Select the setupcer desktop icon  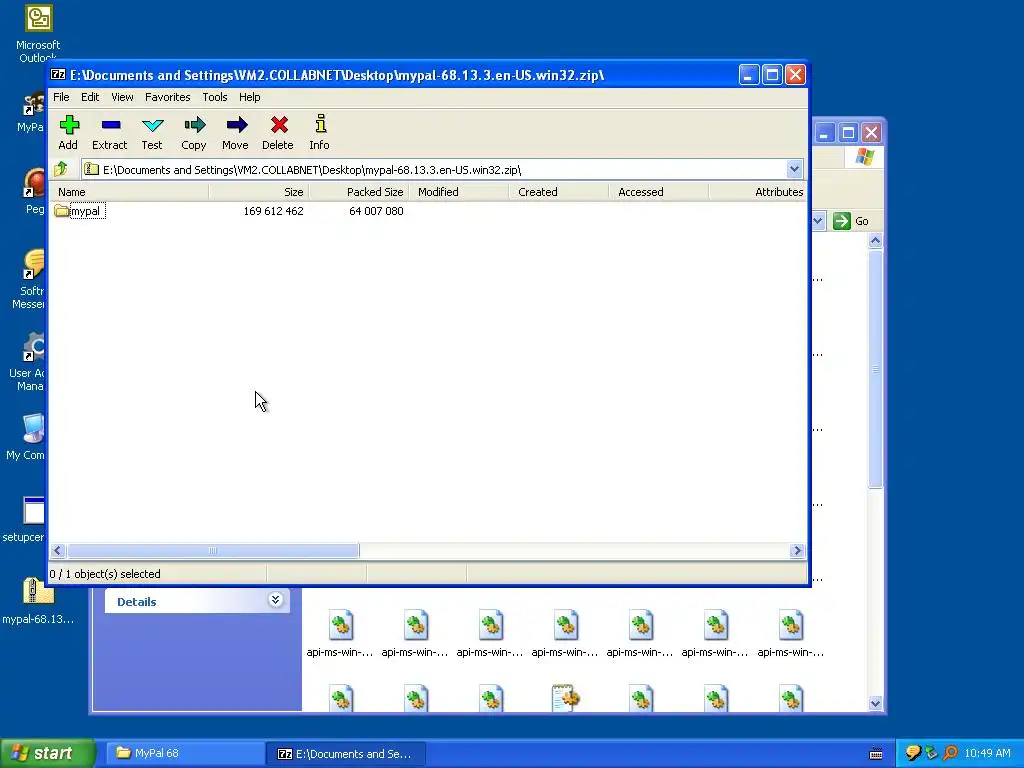pos(25,519)
